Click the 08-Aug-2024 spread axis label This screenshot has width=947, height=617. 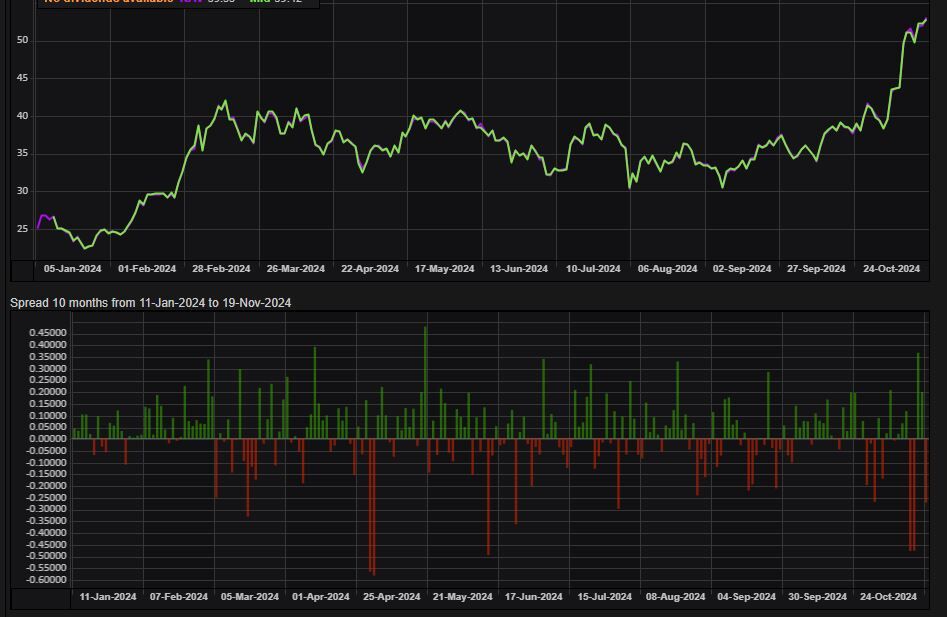(675, 596)
